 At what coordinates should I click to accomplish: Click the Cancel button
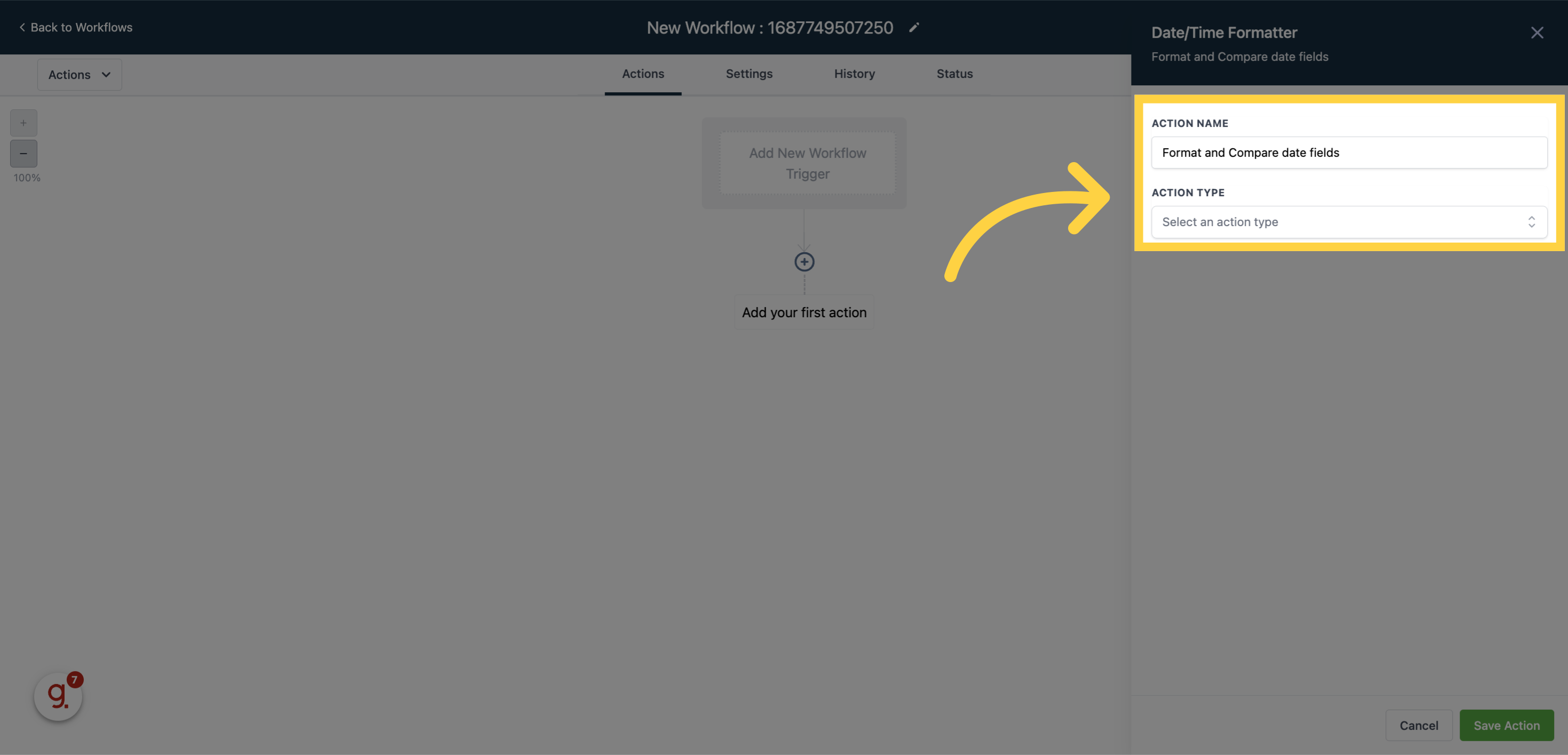1418,725
